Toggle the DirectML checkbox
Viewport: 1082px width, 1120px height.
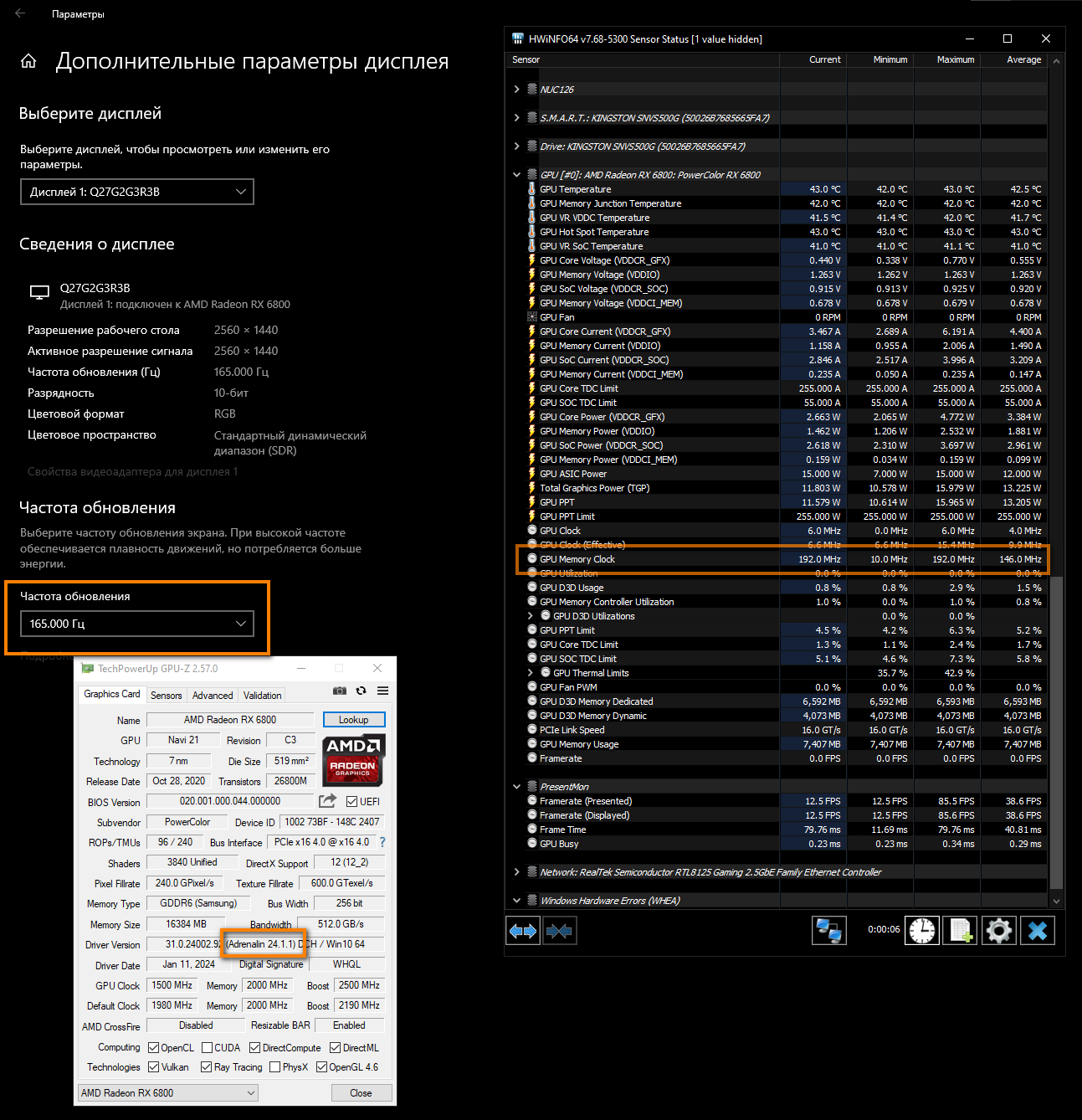click(x=335, y=1048)
